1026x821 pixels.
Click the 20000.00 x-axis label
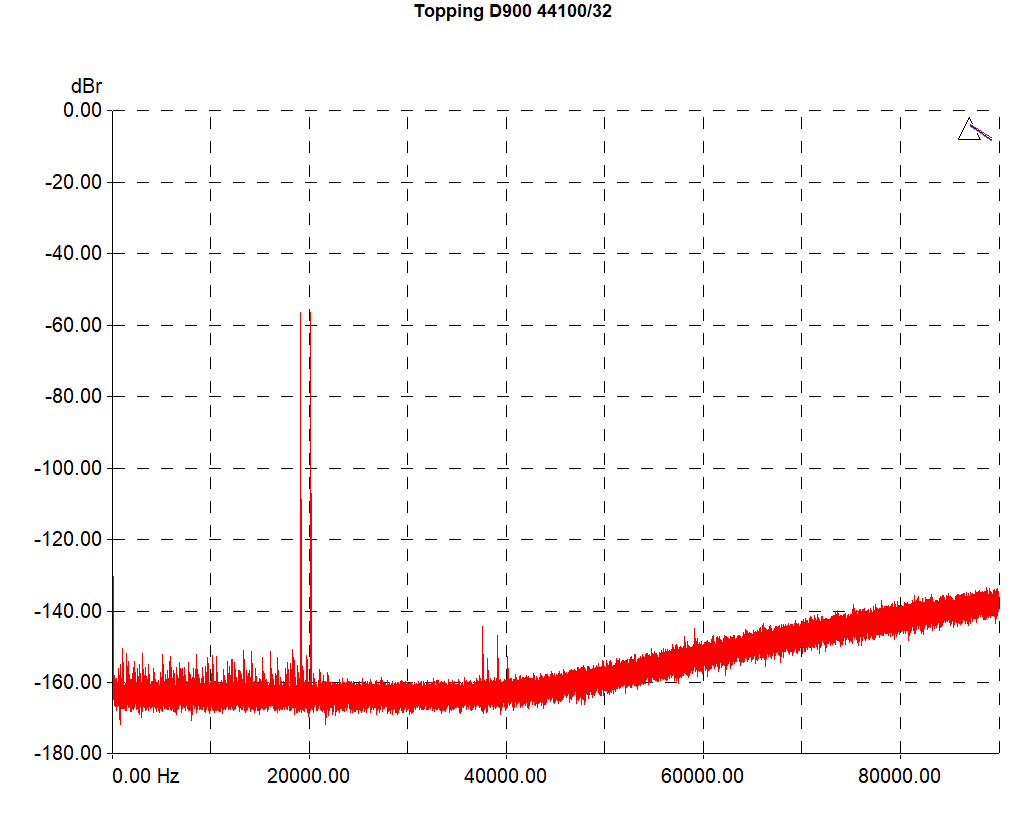tap(308, 776)
